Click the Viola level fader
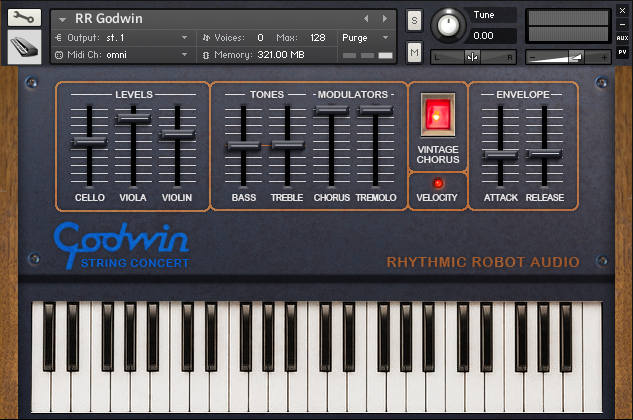 coord(133,118)
